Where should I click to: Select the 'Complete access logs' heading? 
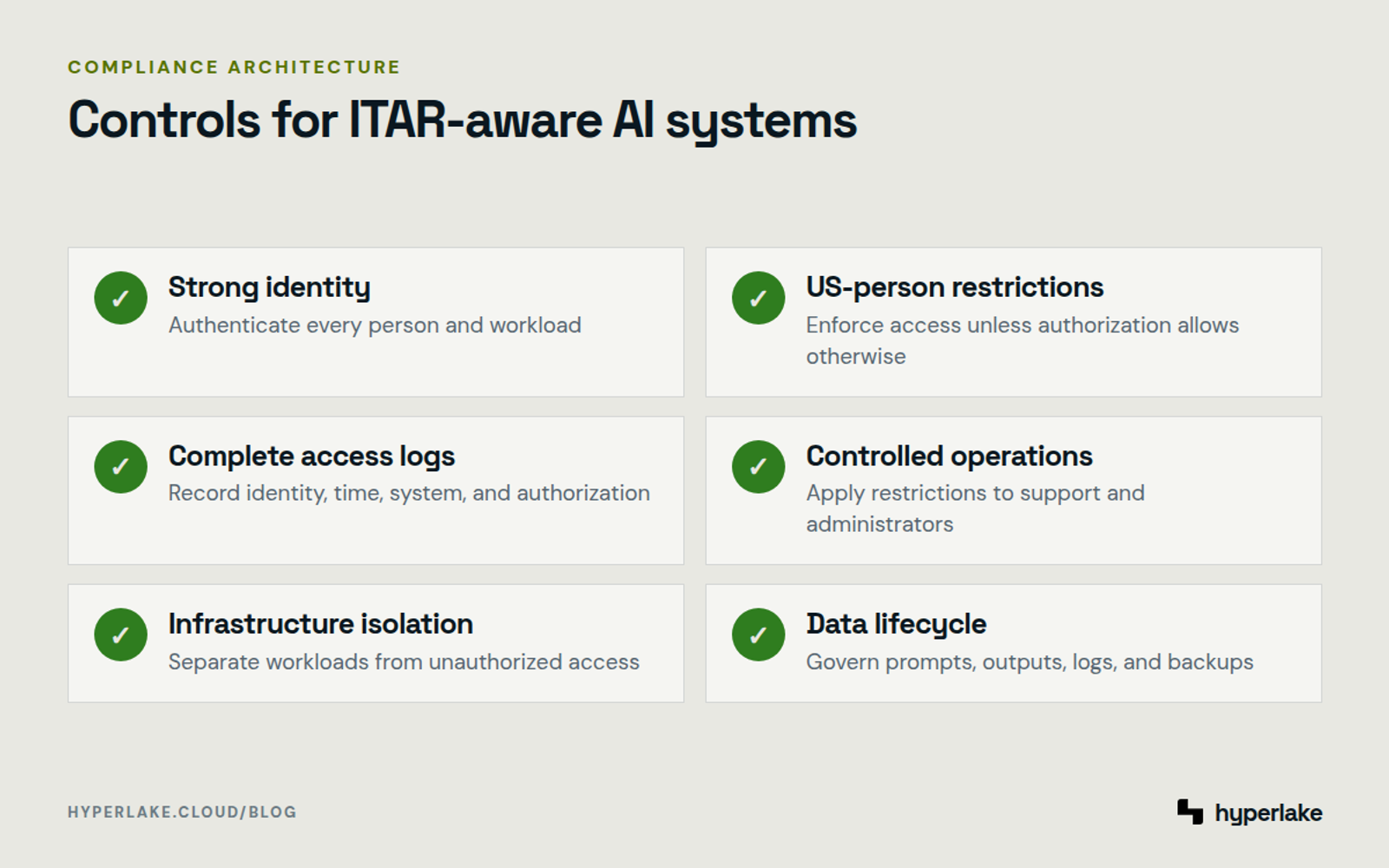[312, 457]
